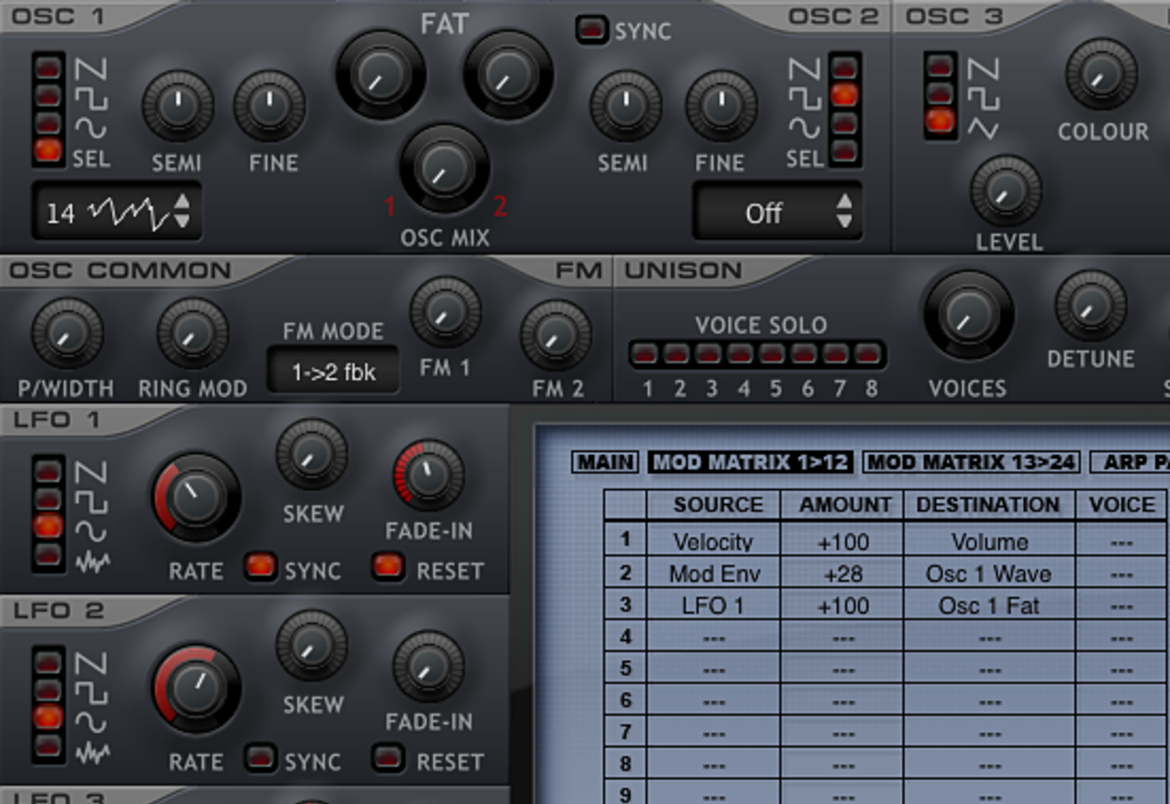Switch to MOD MATRIX 1>12 tab
Screen dimensions: 1170x804
750,462
